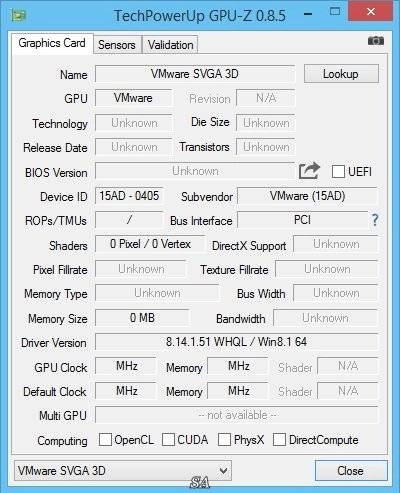Click the Bus Interface PCI field
Viewport: 400px width, 493px height.
click(x=302, y=220)
